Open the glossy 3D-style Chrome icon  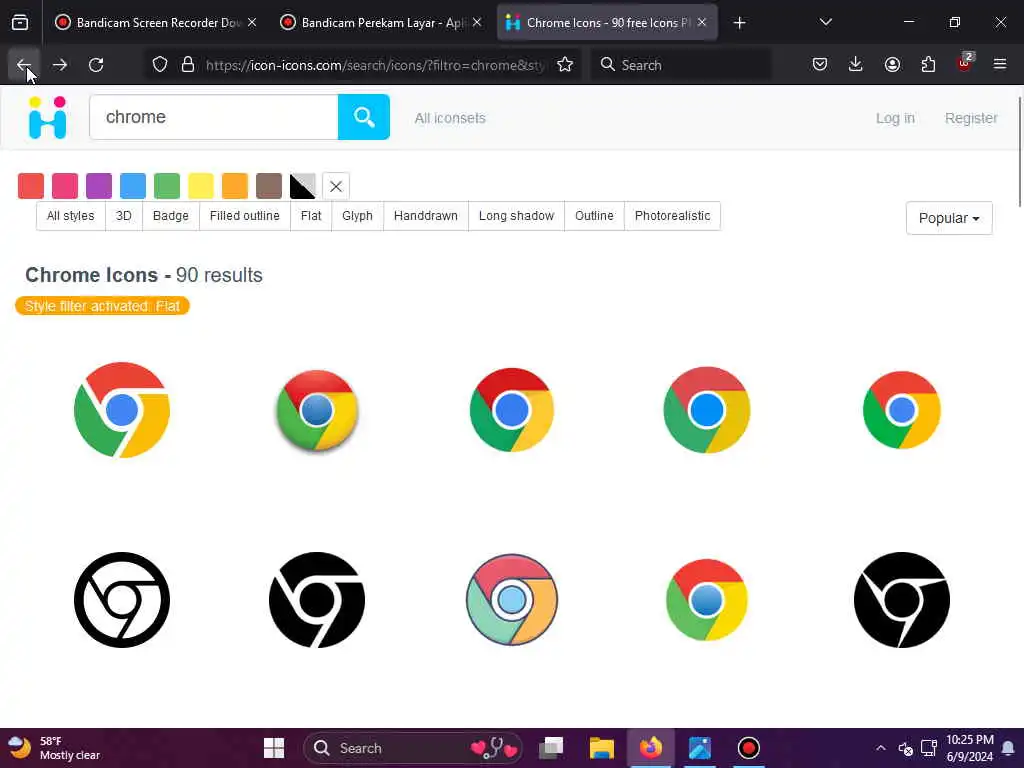[x=317, y=410]
